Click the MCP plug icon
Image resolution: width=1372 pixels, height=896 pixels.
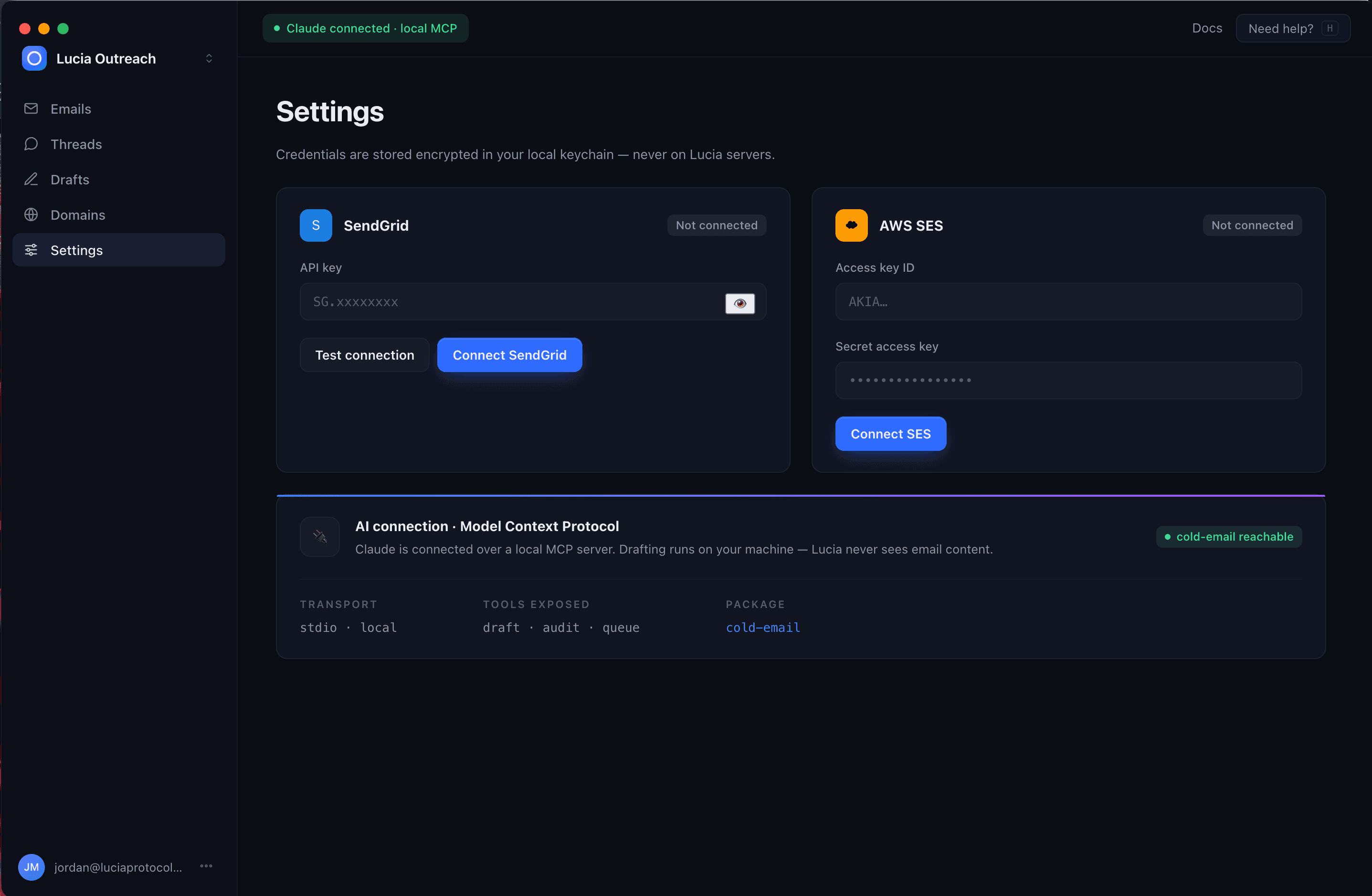tap(320, 537)
